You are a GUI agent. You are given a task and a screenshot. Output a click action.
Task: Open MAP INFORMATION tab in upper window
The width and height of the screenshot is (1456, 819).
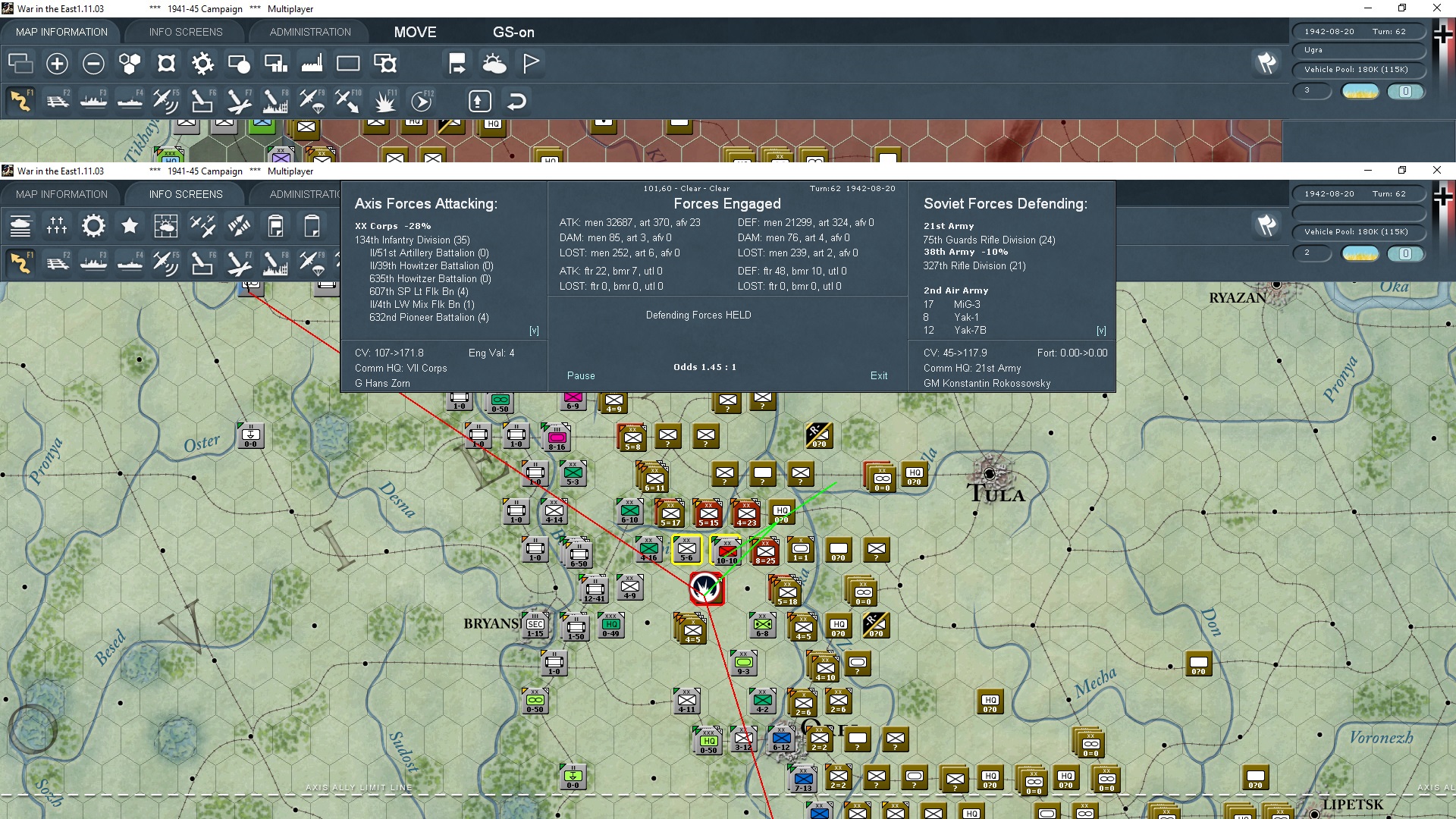(x=61, y=32)
